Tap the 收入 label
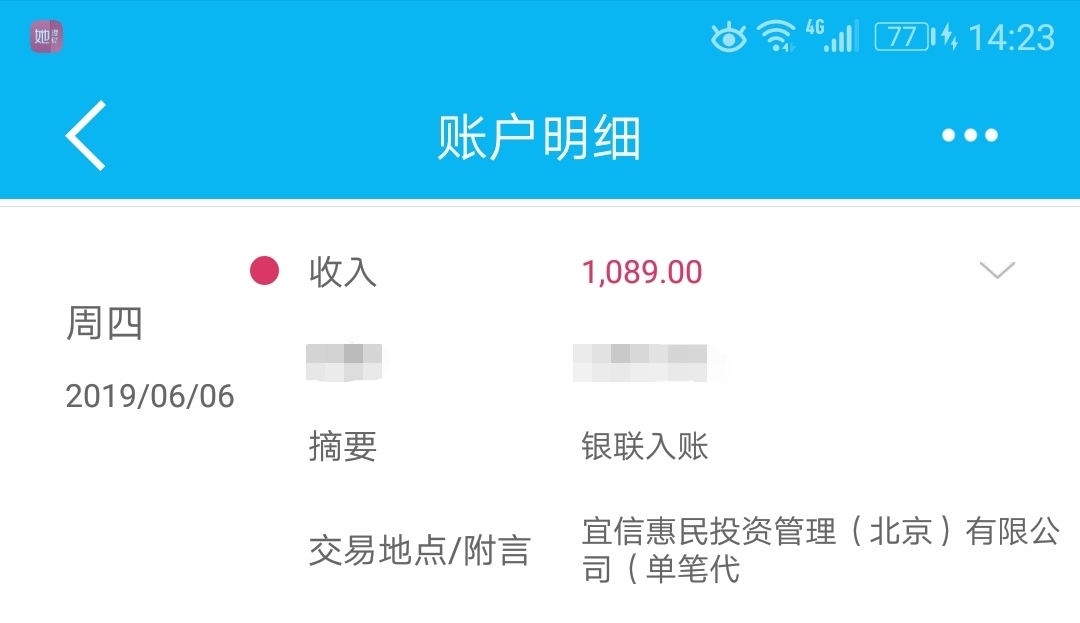Screen dimensions: 1080x623 342,272
